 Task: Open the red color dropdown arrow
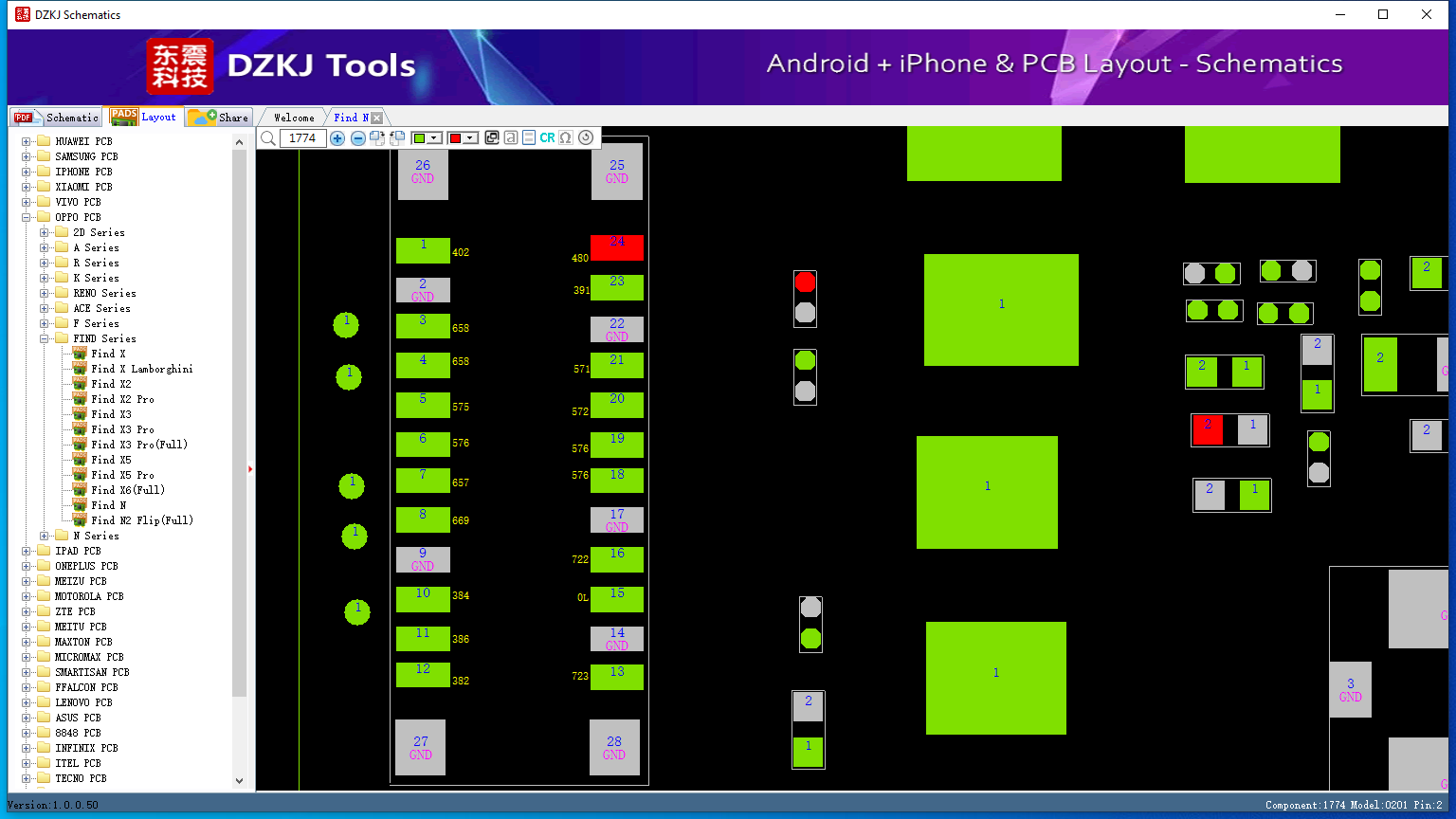tap(470, 138)
